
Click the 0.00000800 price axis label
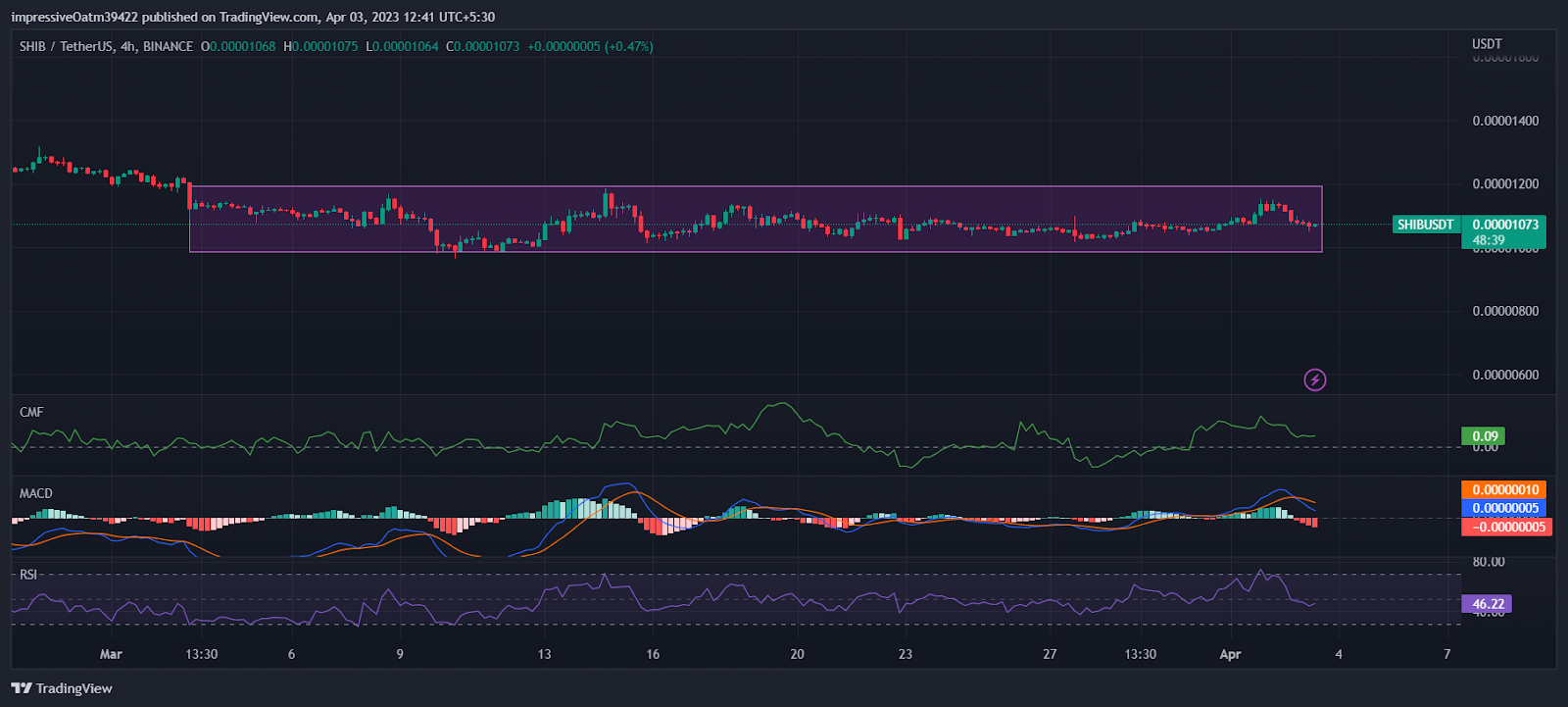(1505, 311)
